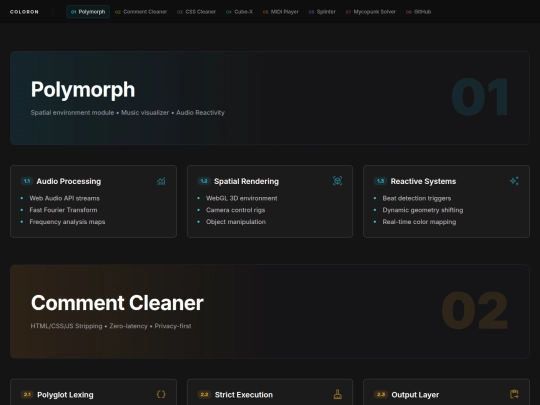Viewport: 540px width, 405px height.
Task: Open the Comment Cleaner nav tab
Action: tap(141, 12)
